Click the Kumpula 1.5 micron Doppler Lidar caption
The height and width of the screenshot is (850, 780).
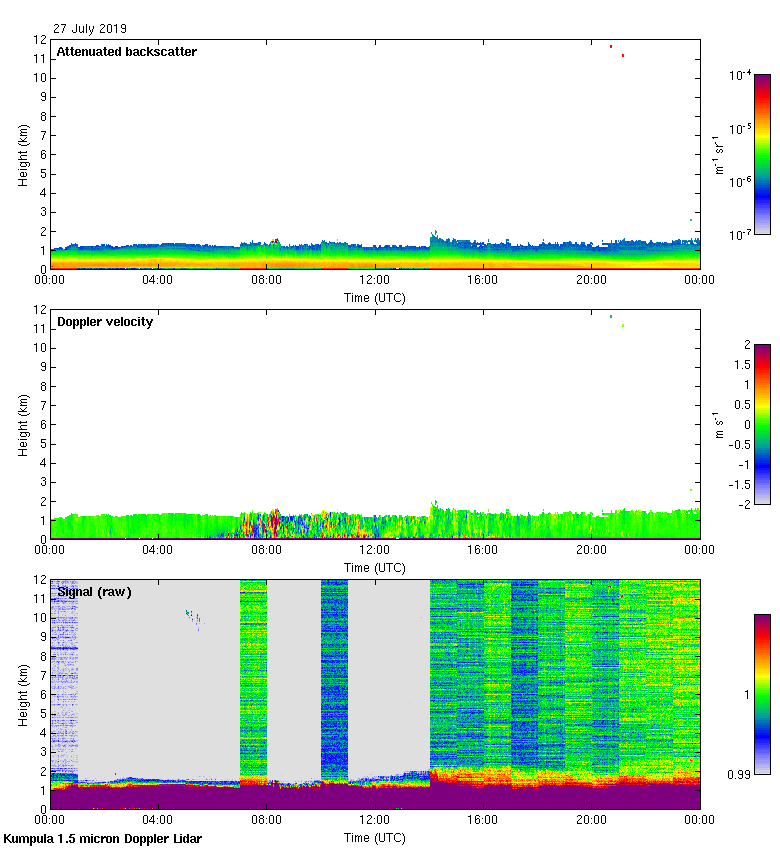102,839
